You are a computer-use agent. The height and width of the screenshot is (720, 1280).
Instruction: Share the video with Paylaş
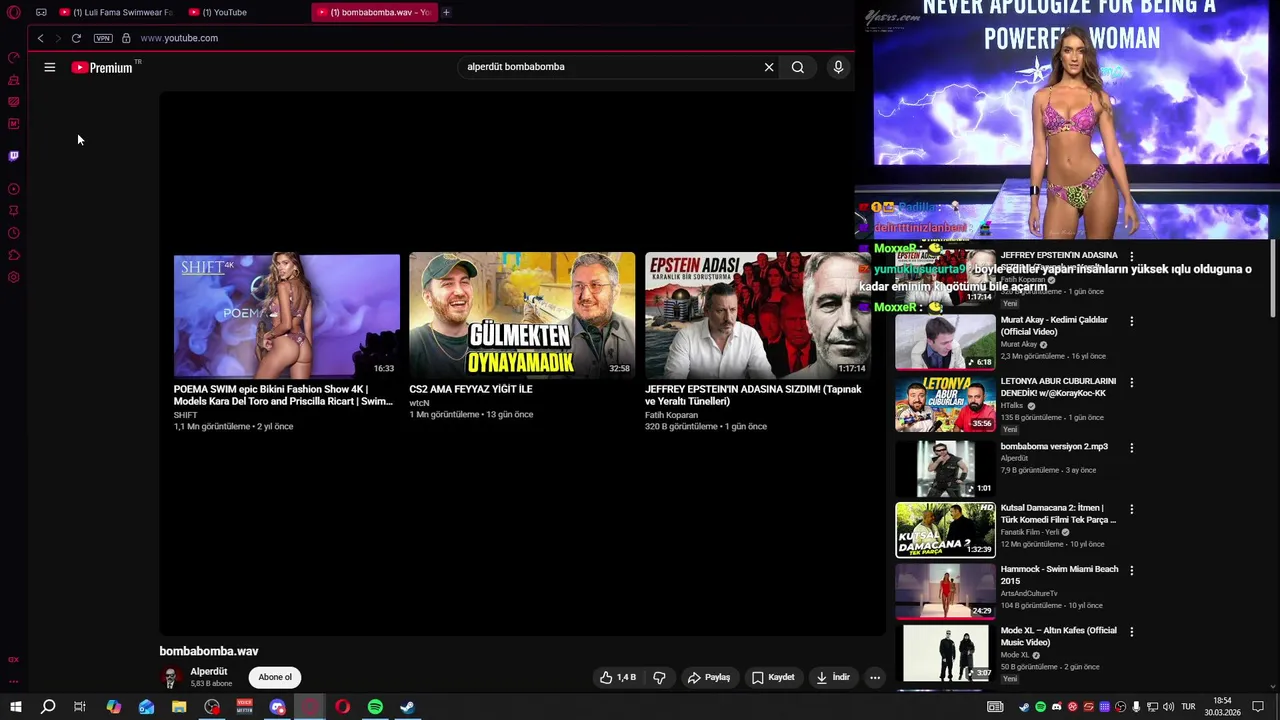(708, 677)
